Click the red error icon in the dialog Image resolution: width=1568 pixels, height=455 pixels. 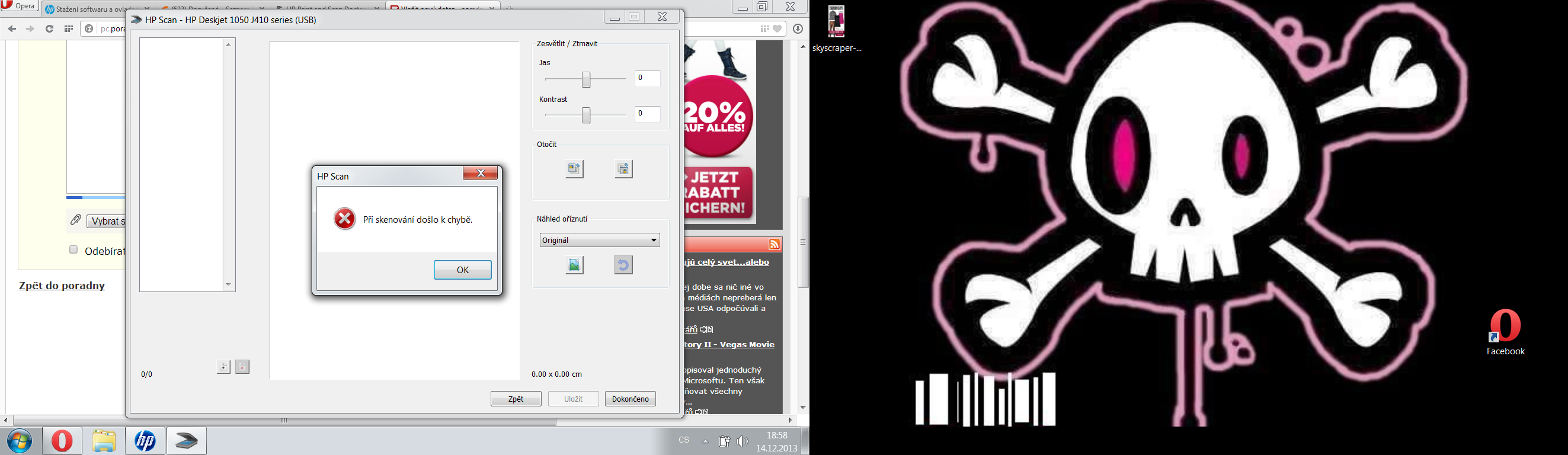[x=344, y=219]
